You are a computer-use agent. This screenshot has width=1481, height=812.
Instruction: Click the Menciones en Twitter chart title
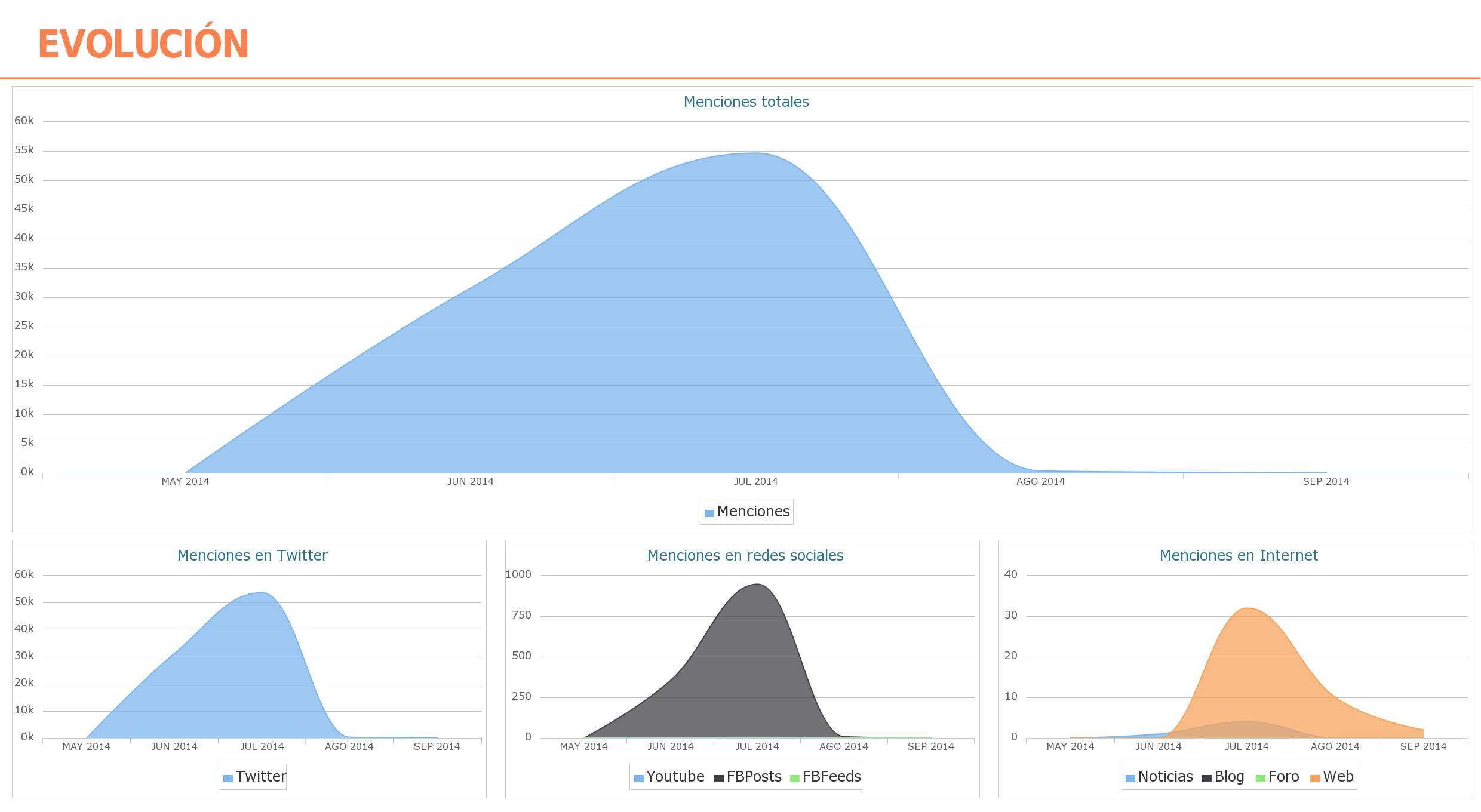click(252, 556)
